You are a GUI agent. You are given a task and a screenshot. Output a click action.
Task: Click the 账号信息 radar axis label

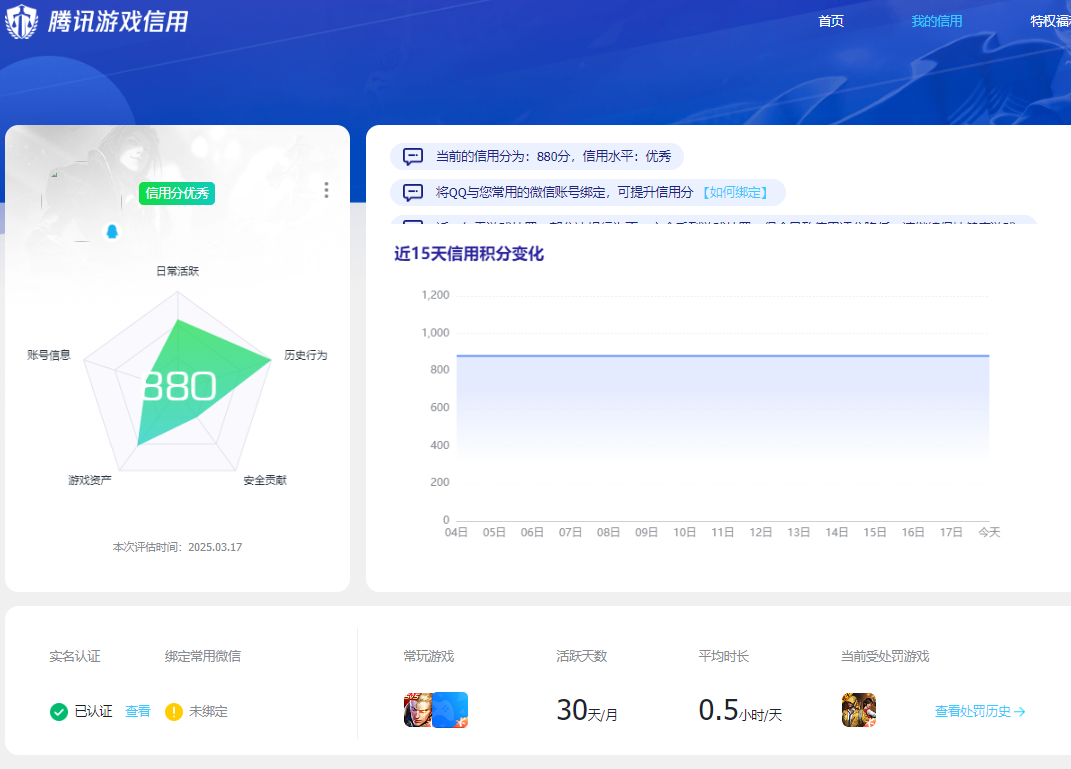click(x=48, y=355)
